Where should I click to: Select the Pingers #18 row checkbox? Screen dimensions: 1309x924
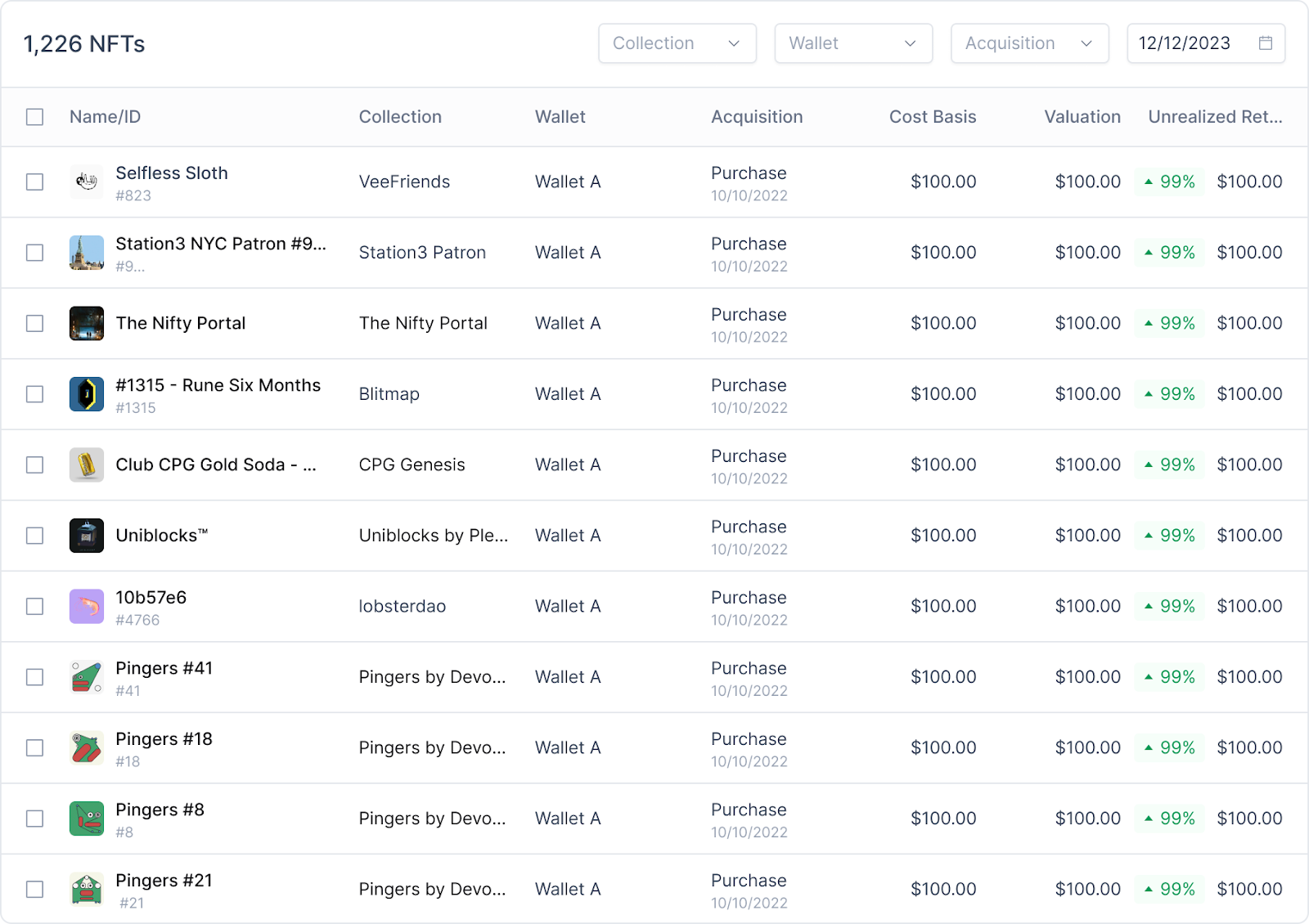tap(34, 747)
